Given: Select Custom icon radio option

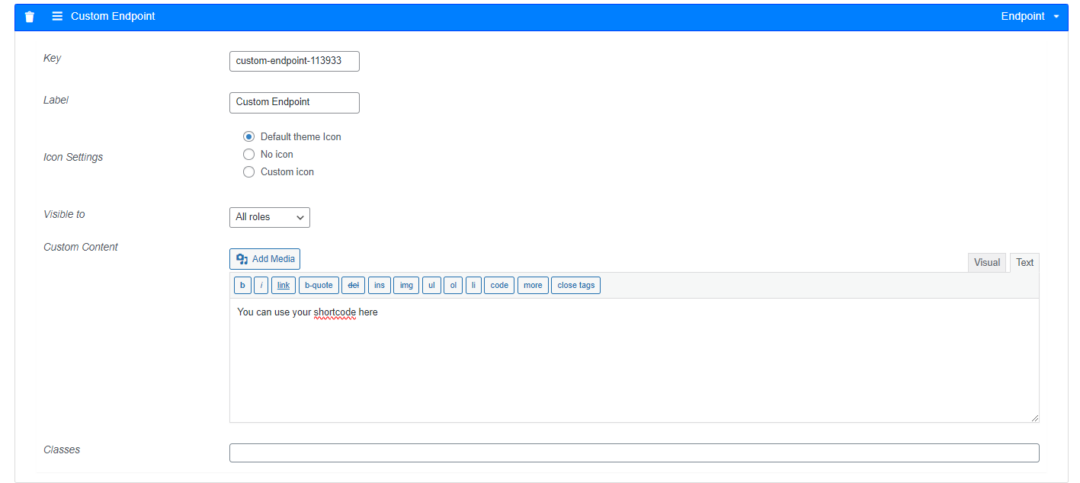Looking at the screenshot, I should [249, 172].
